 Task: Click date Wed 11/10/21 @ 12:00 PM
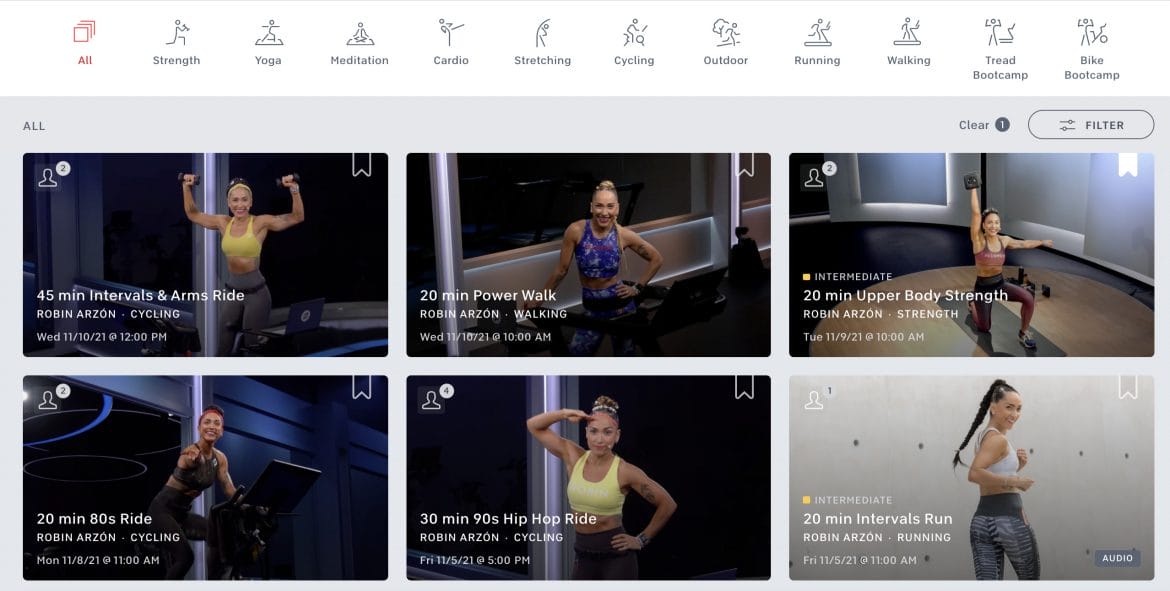point(101,337)
